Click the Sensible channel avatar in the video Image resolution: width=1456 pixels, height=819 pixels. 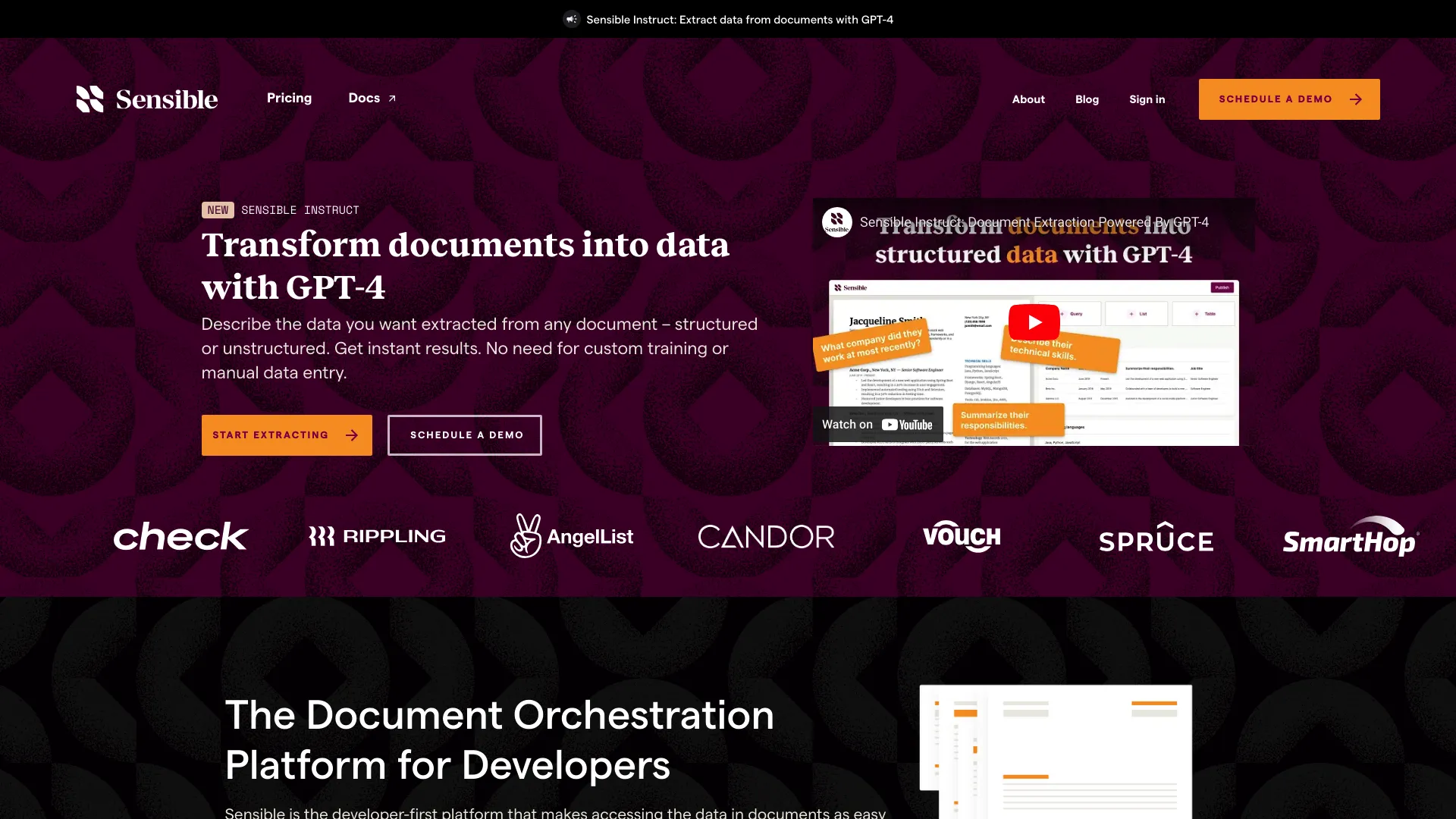[x=837, y=222]
